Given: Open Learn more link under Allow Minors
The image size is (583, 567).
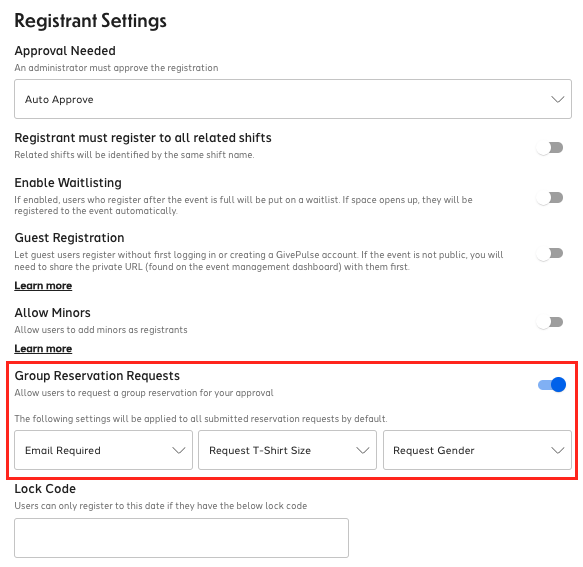Looking at the screenshot, I should (x=43, y=348).
